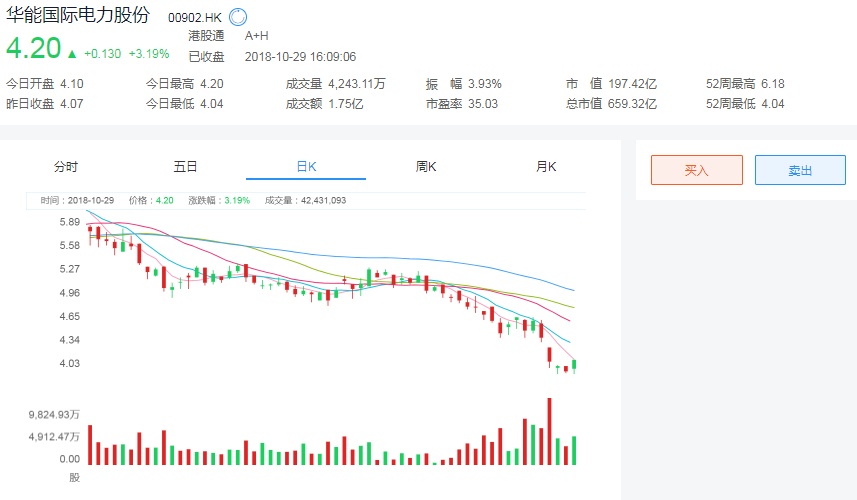Image resolution: width=857 pixels, height=500 pixels.
Task: Click the green up-arrow price indicator
Action: (72, 50)
